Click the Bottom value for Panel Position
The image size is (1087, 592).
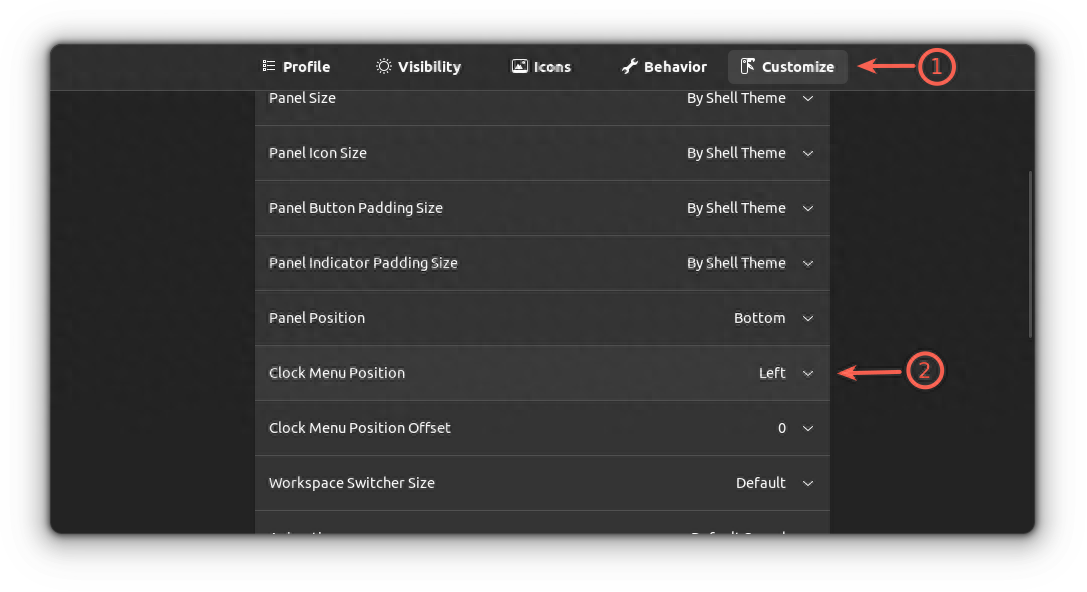pyautogui.click(x=760, y=318)
